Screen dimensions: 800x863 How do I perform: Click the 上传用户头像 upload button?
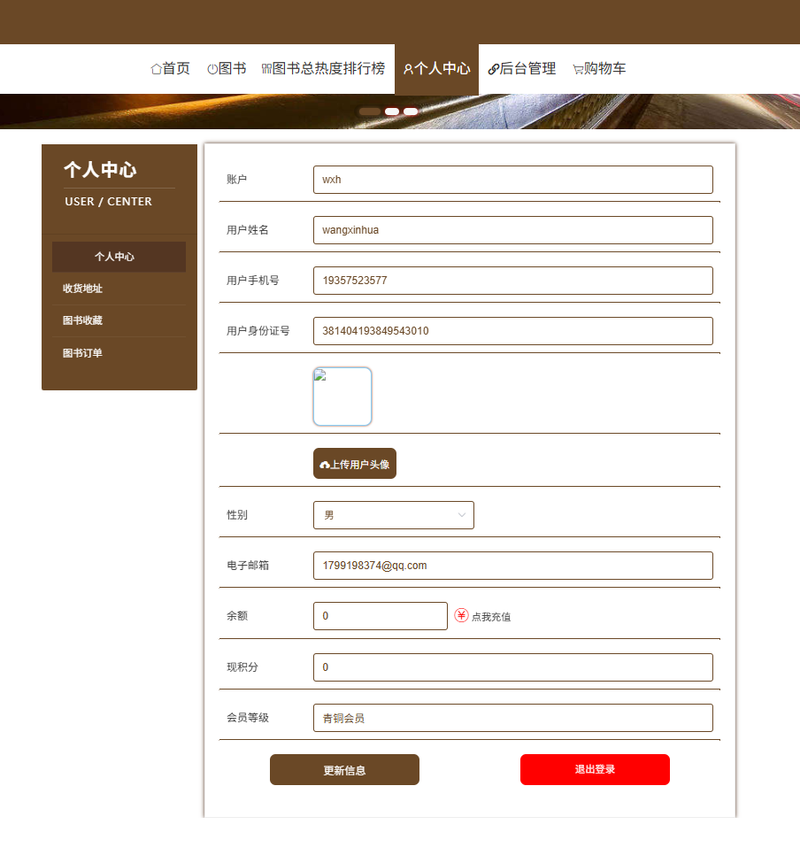pyautogui.click(x=355, y=463)
